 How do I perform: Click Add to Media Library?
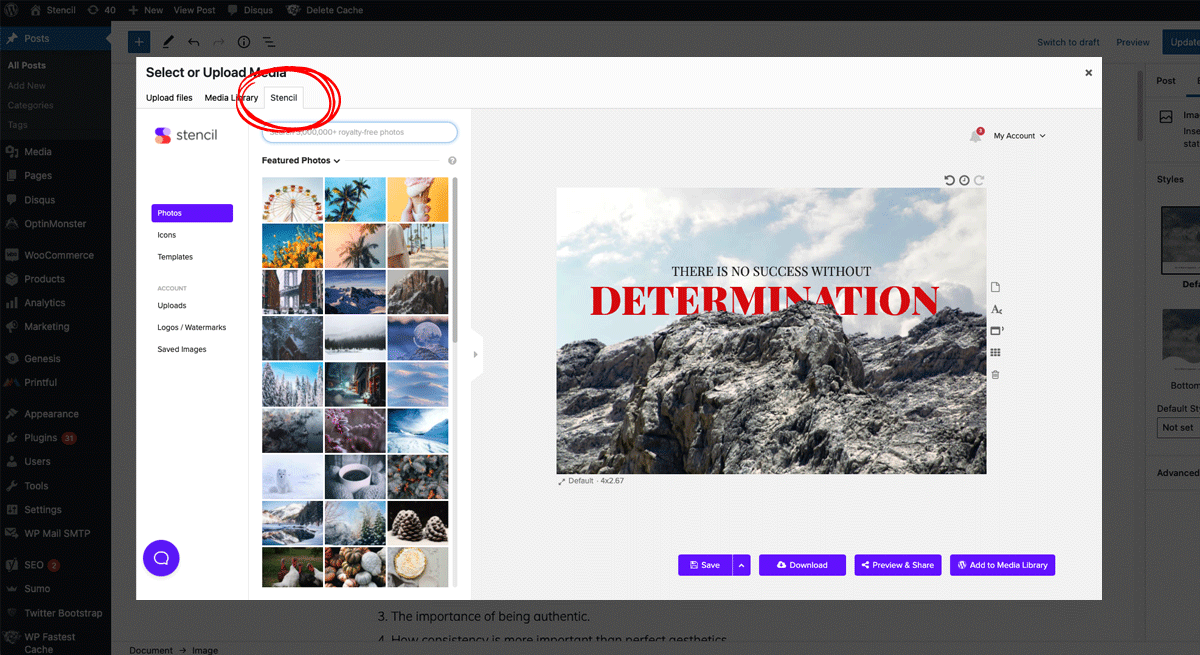(x=1002, y=564)
